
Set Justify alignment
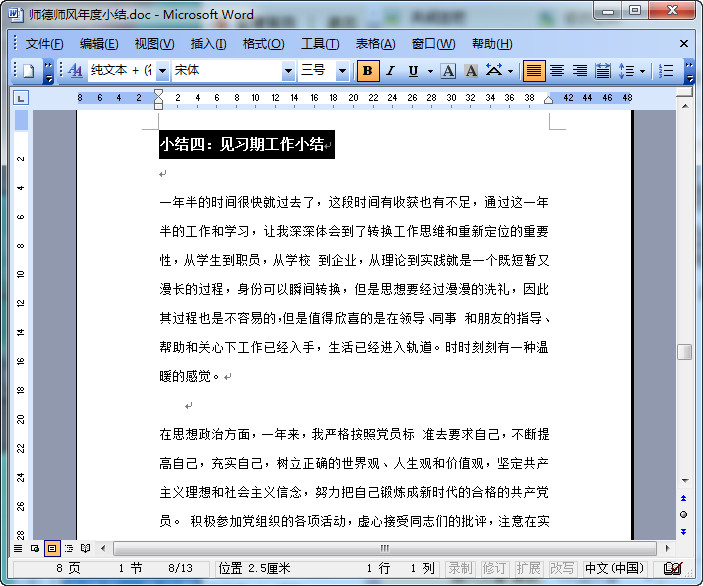[534, 71]
